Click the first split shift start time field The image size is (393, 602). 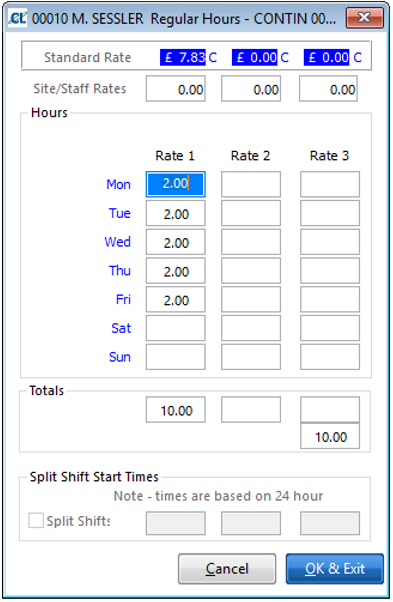point(175,523)
